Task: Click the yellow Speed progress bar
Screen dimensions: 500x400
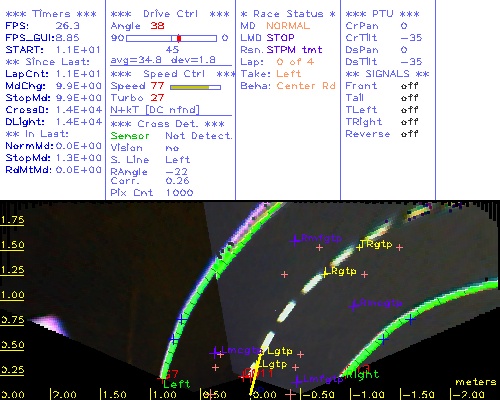Action: point(189,87)
